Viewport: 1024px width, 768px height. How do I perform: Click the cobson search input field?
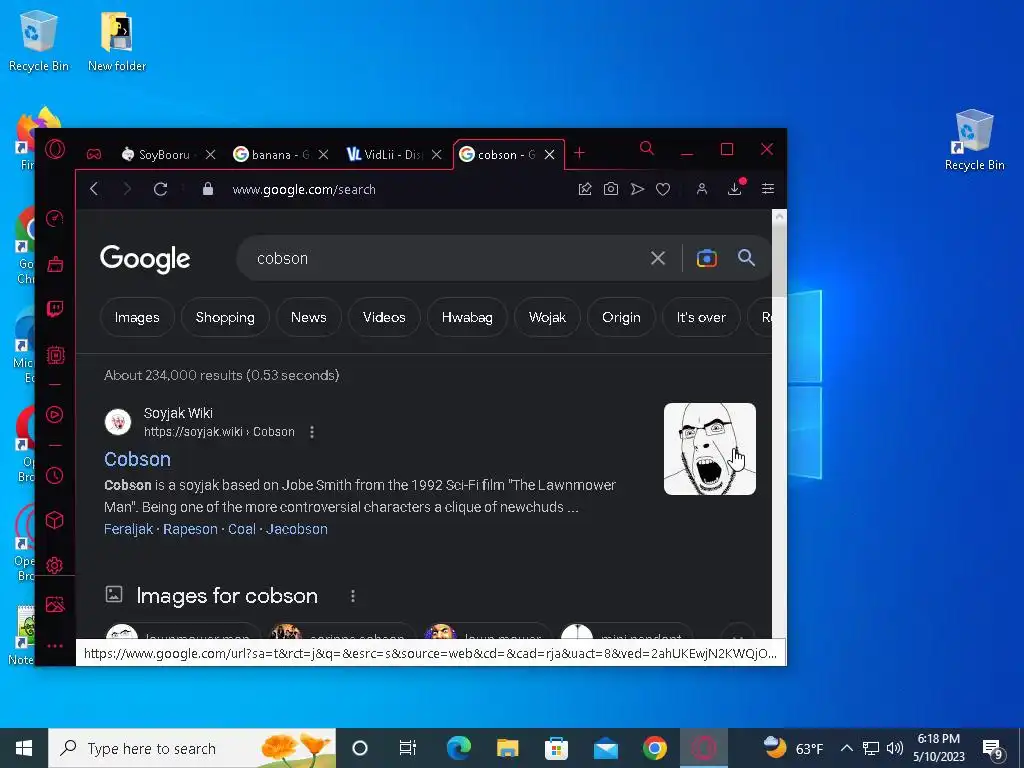tap(444, 259)
